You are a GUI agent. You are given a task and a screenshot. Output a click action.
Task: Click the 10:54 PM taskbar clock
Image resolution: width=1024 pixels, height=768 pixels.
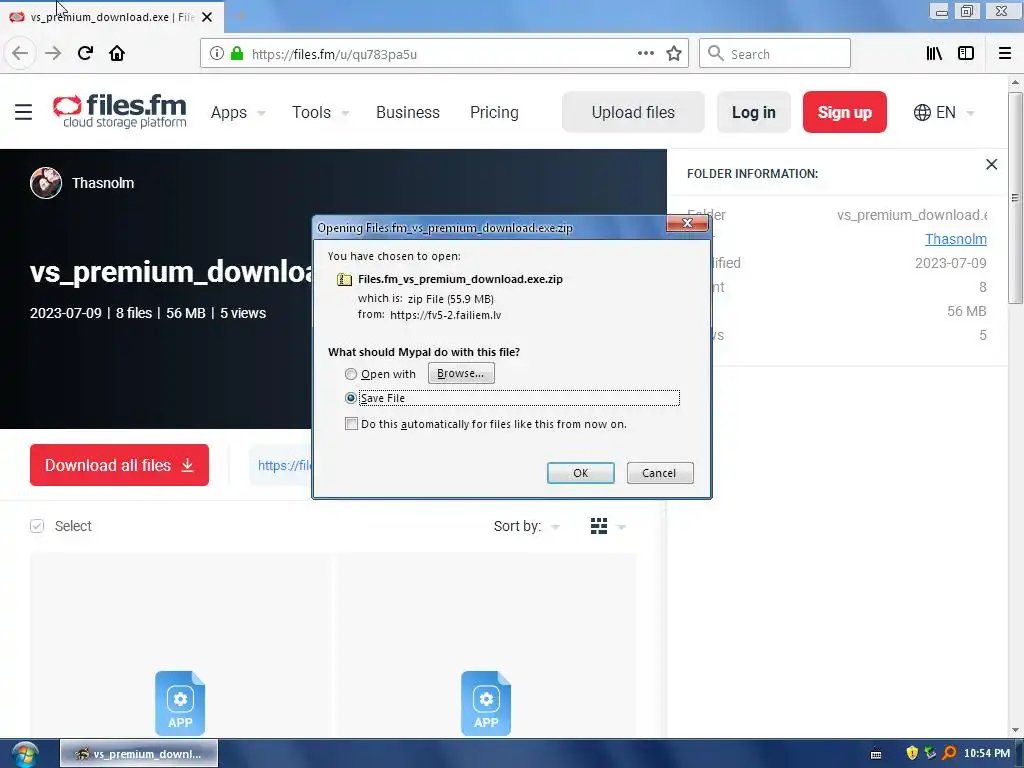click(987, 754)
